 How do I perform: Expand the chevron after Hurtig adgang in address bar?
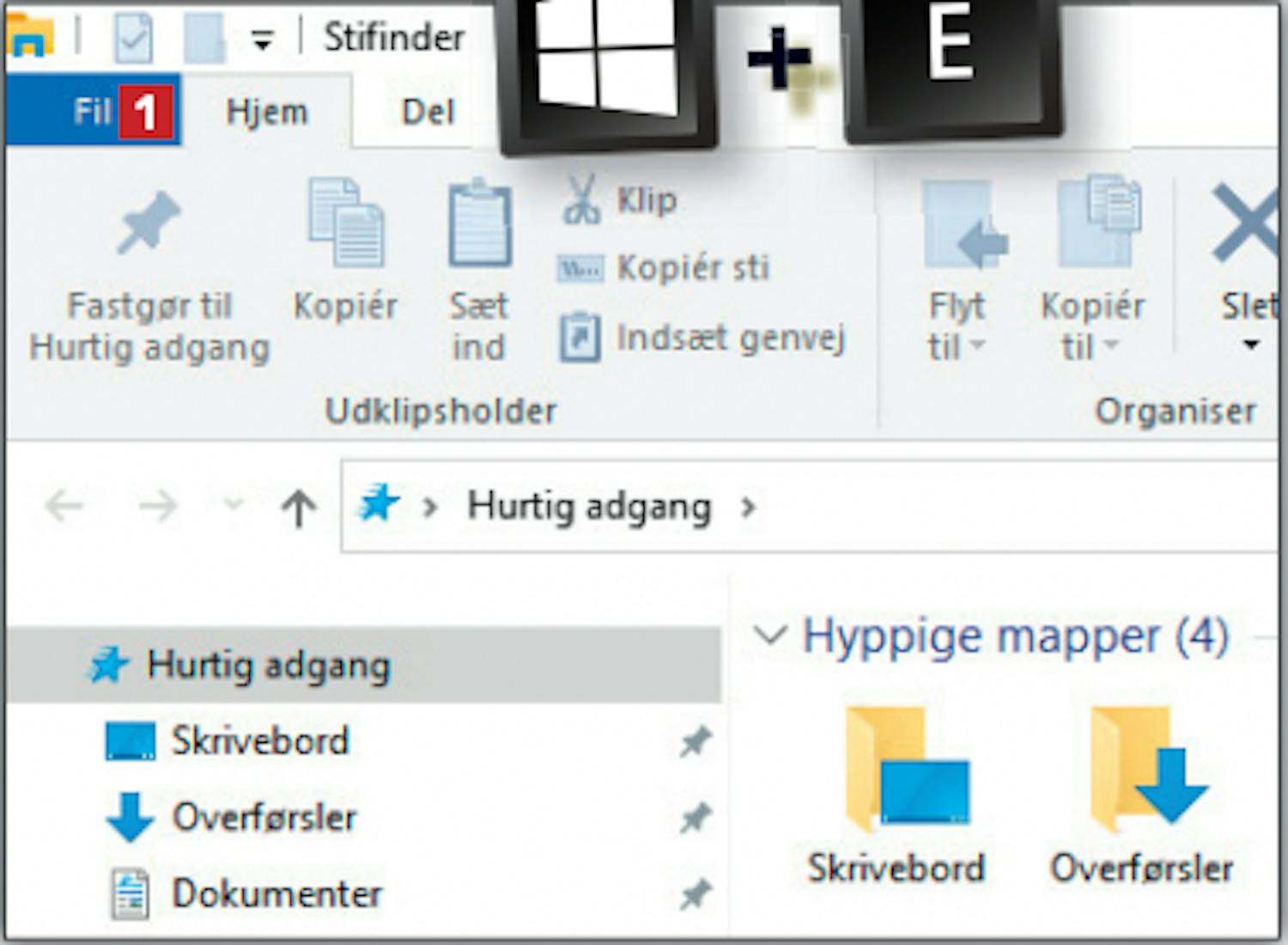(748, 509)
